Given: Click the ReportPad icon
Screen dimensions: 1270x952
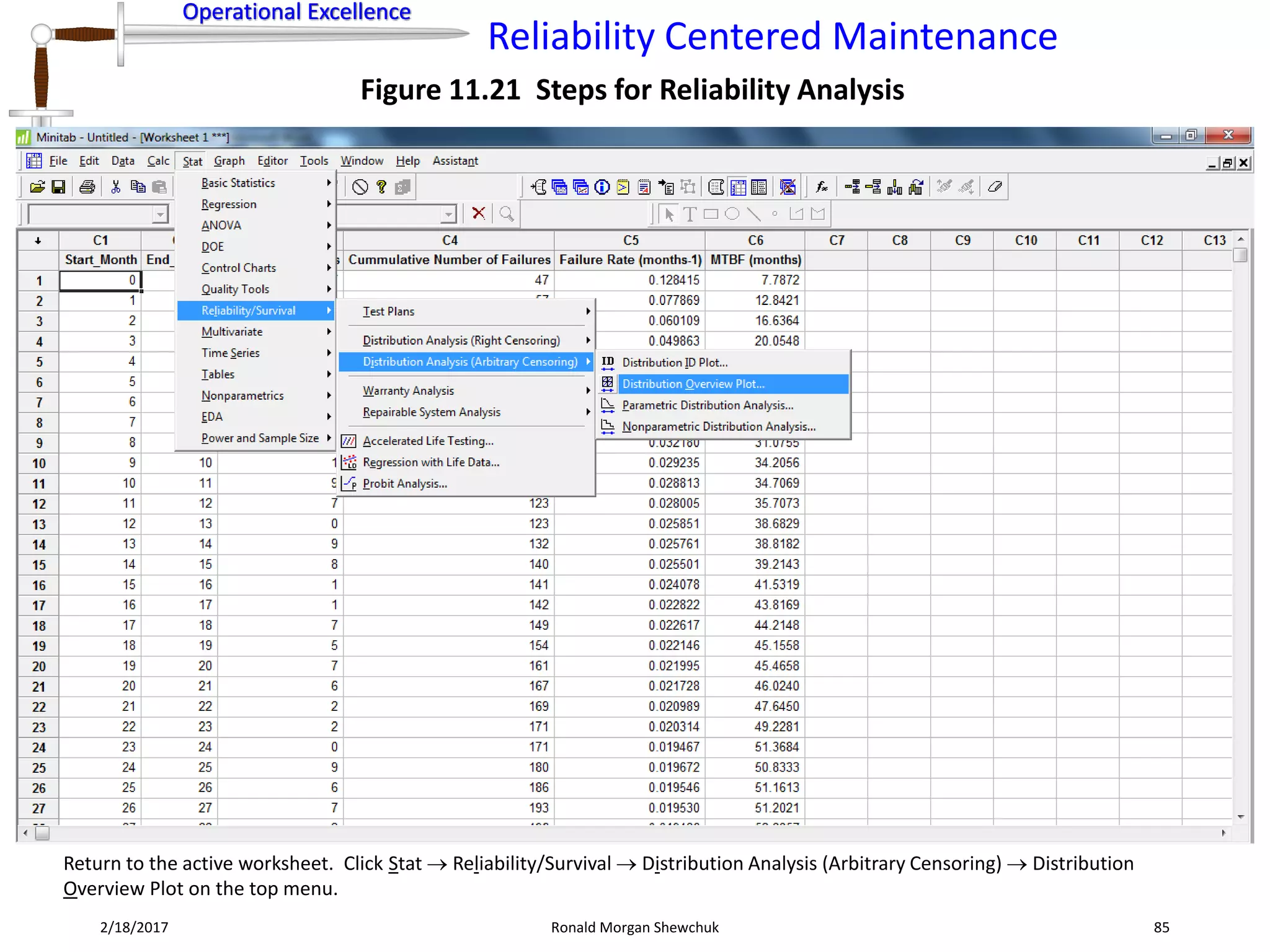Looking at the screenshot, I should click(x=644, y=187).
